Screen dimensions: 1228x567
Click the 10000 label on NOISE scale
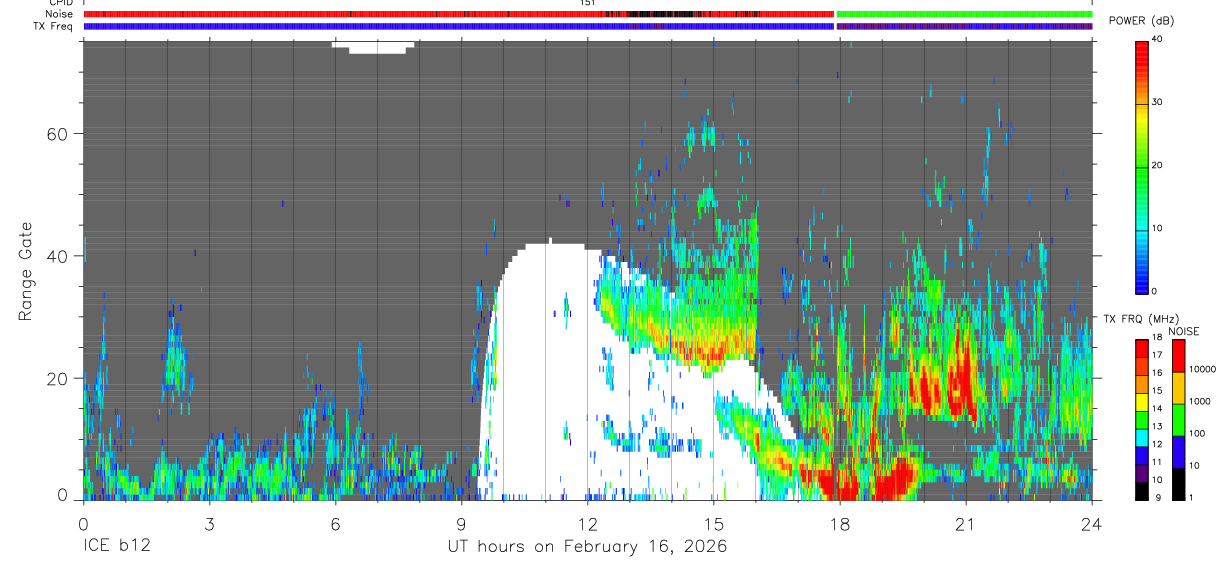point(1203,369)
